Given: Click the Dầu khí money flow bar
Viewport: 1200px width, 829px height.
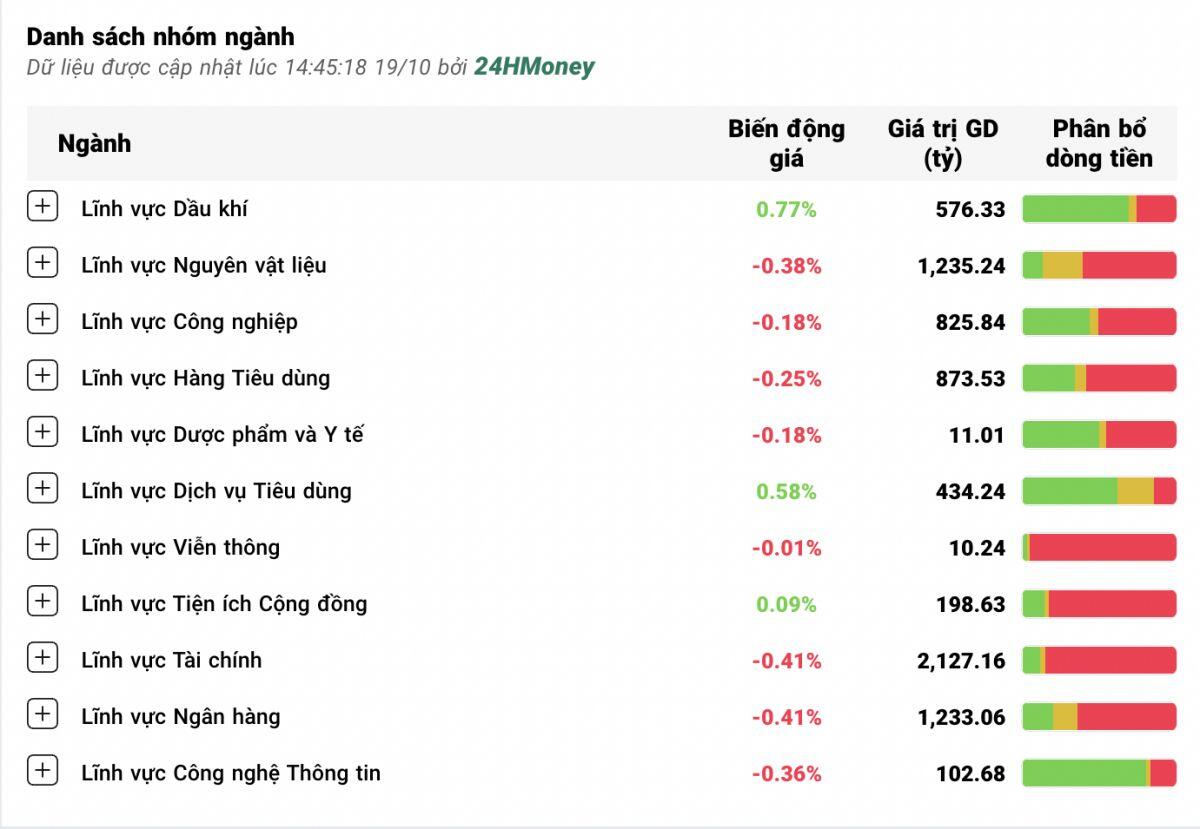Looking at the screenshot, I should (1099, 209).
